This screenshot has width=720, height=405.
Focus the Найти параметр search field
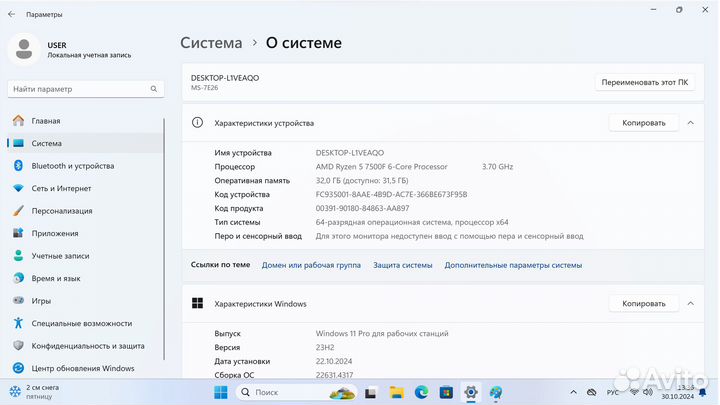(x=86, y=89)
